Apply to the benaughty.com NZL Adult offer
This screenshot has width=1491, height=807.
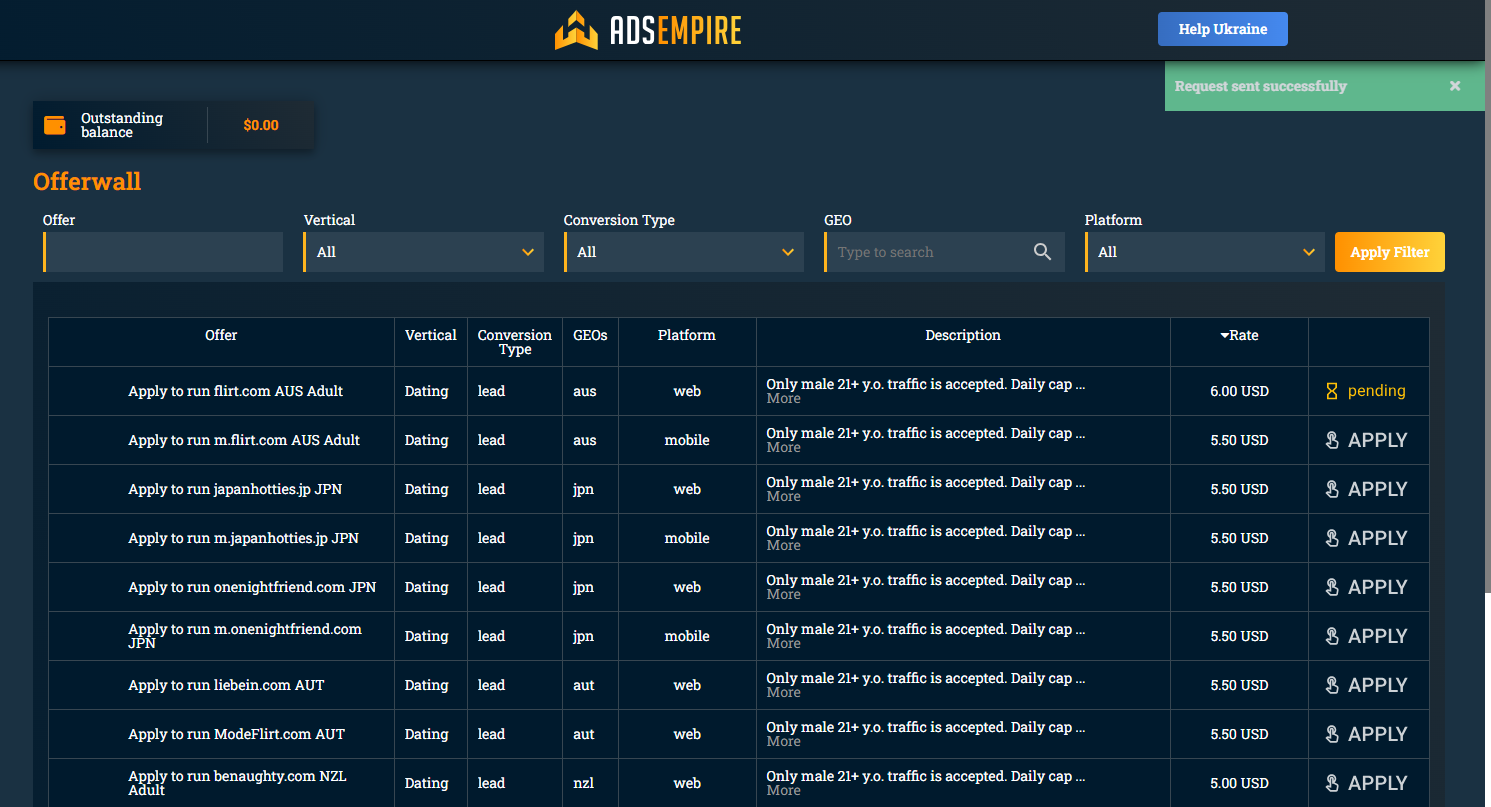click(1367, 783)
